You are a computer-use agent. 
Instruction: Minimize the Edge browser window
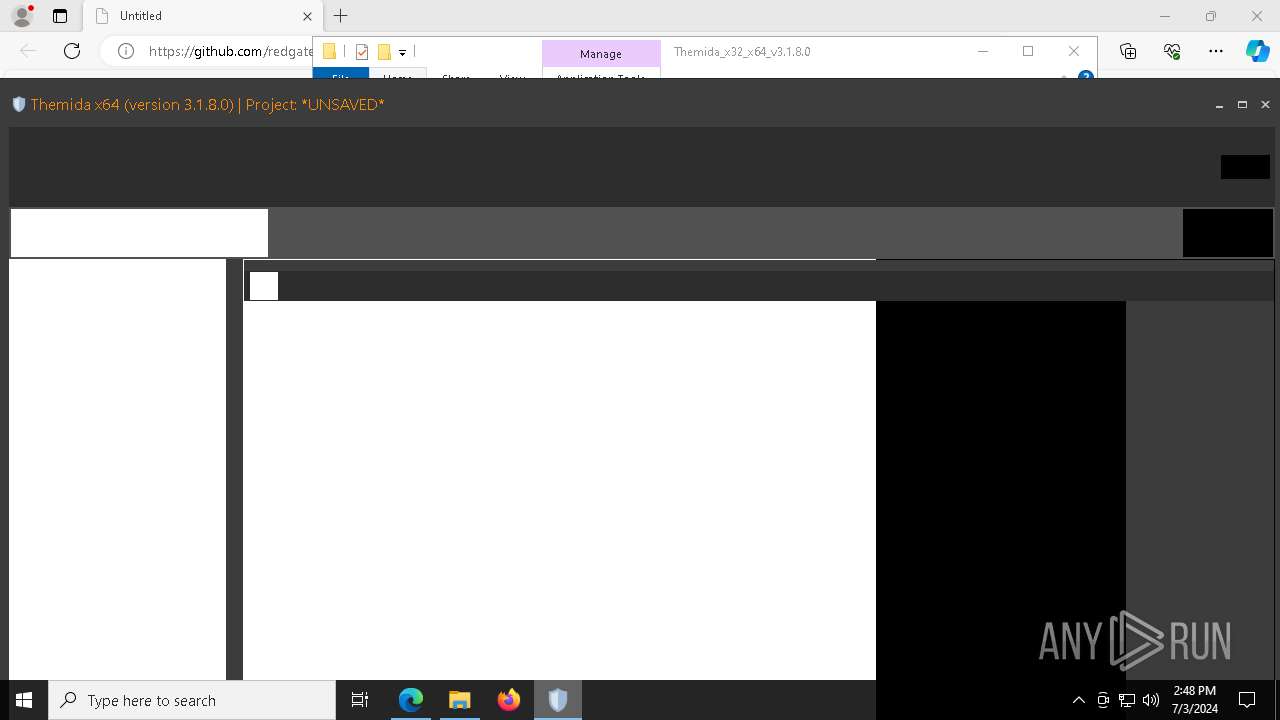point(1165,16)
